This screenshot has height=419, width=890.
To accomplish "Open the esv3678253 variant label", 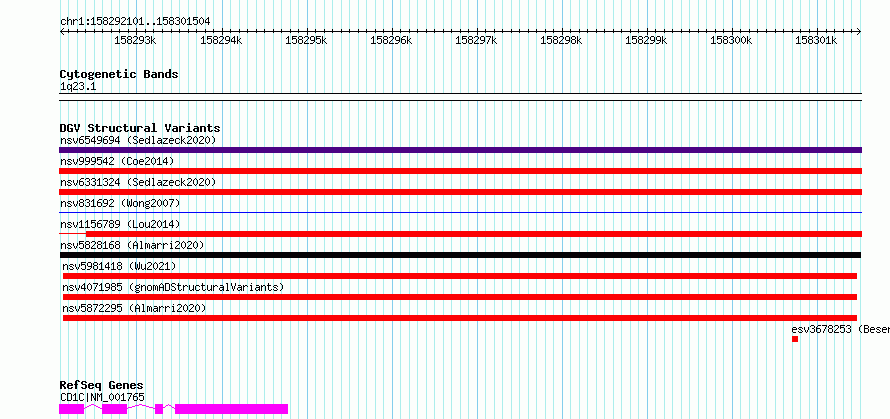I will point(841,329).
